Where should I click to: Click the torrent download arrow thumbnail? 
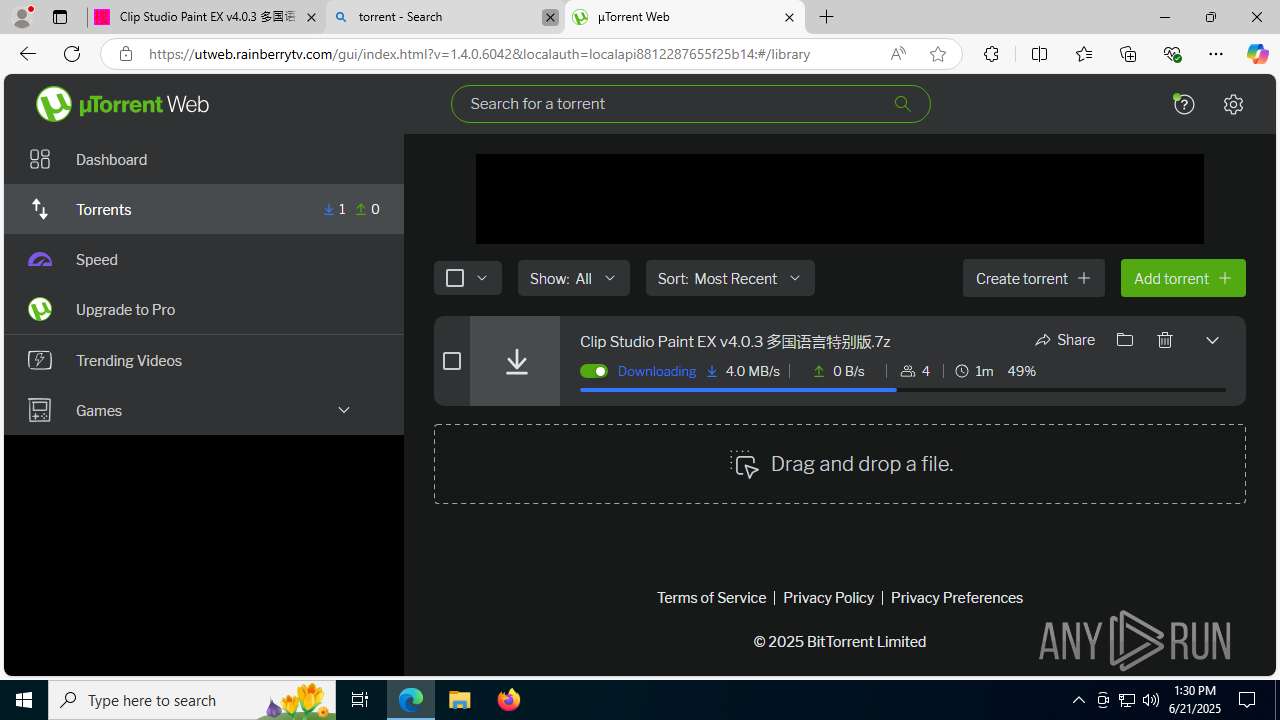coord(515,361)
